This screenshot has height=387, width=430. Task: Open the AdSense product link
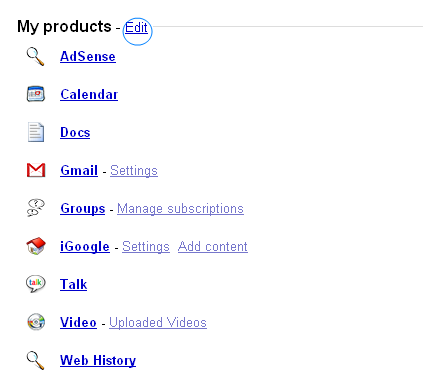click(88, 56)
